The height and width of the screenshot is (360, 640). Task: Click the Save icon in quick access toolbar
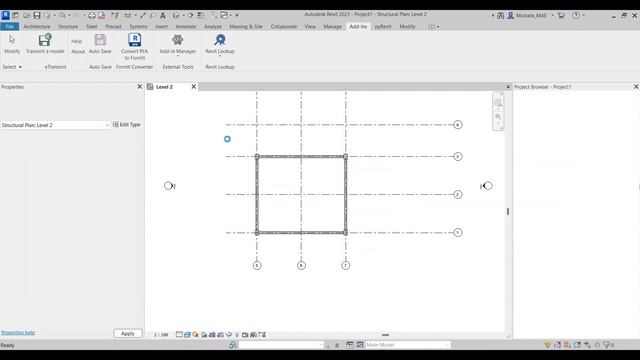37,16
